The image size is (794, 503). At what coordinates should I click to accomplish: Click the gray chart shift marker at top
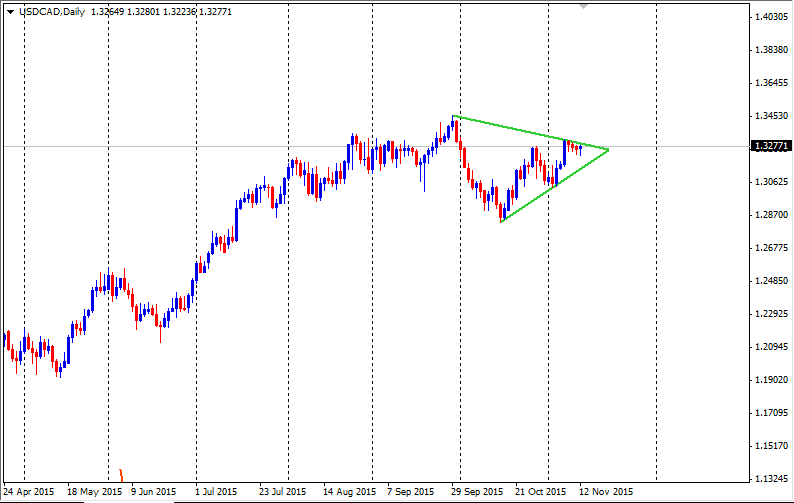[x=583, y=7]
